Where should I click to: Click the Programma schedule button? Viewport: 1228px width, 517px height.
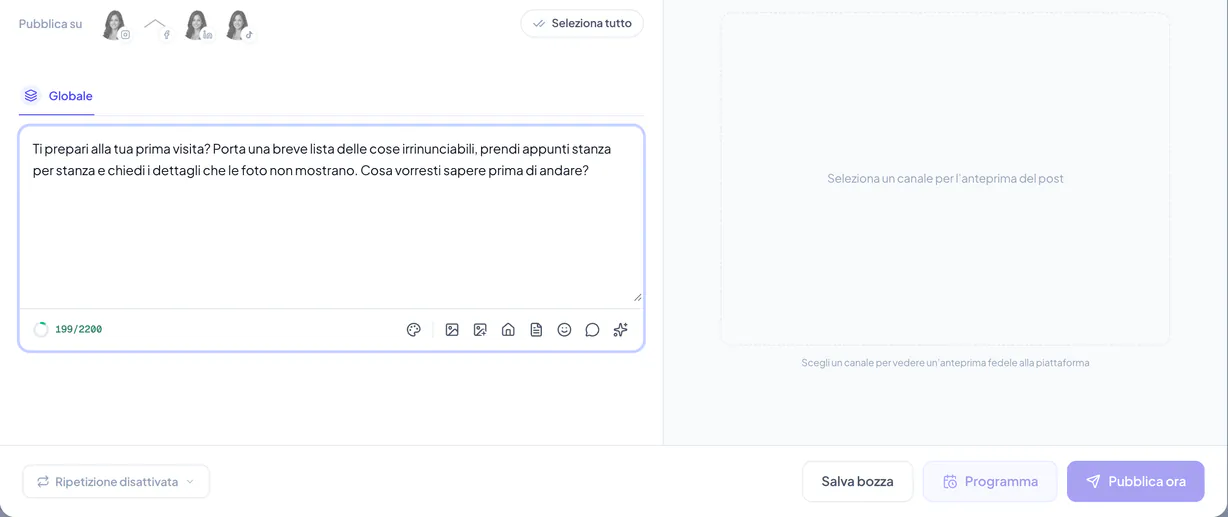pos(990,482)
